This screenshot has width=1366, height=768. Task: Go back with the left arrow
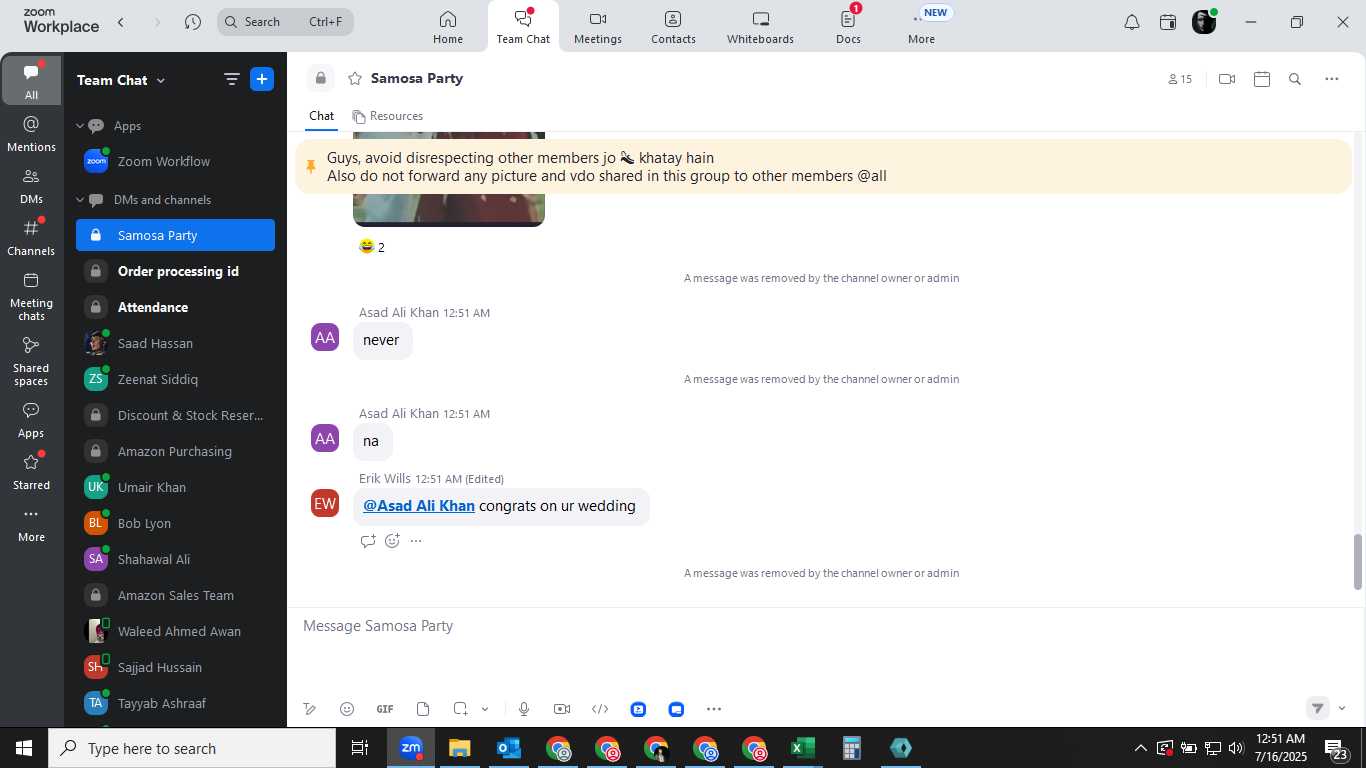coord(121,22)
